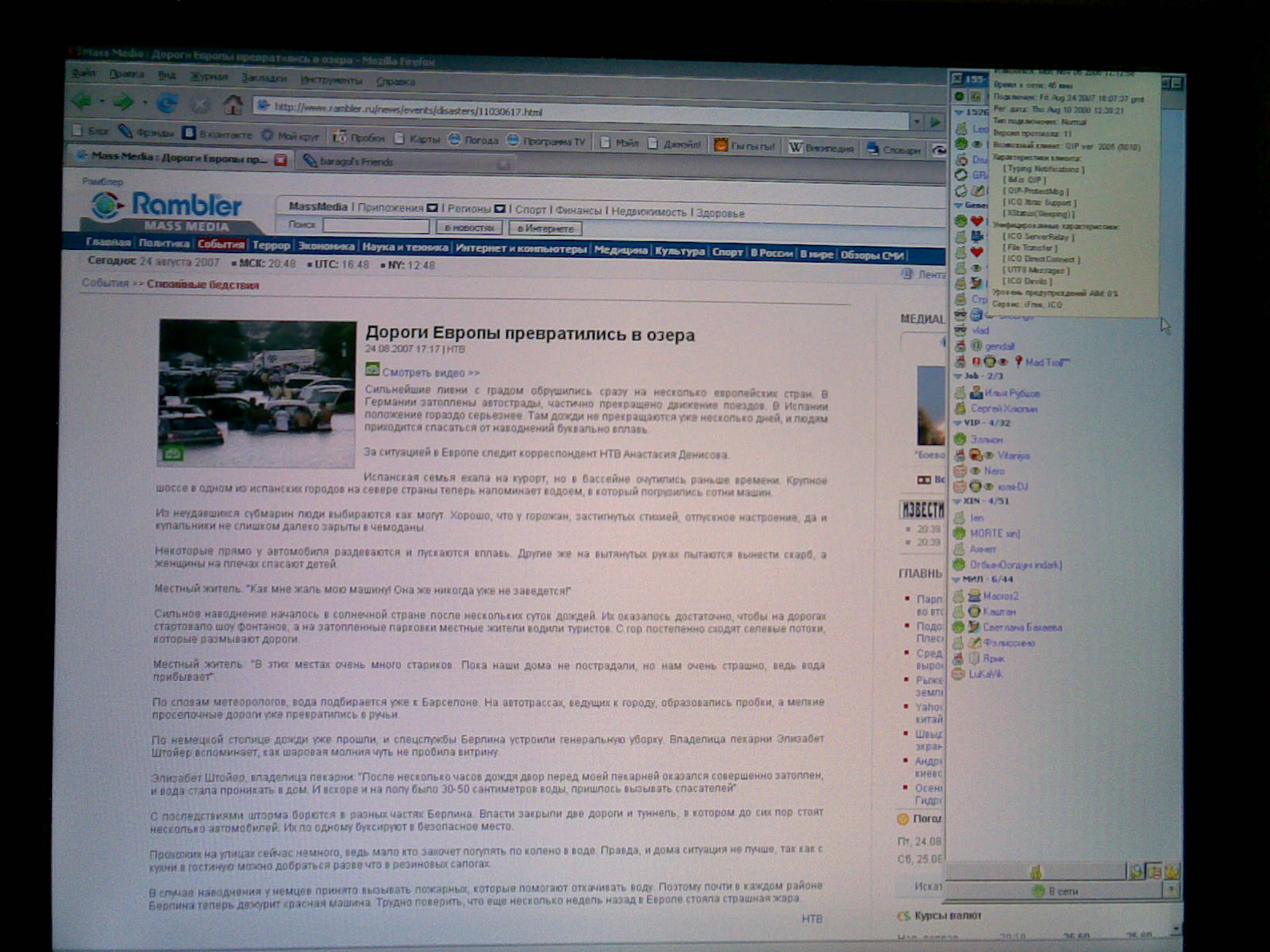1270x952 pixels.
Task: Reload the page with Firefox refresh icon
Action: [167, 103]
